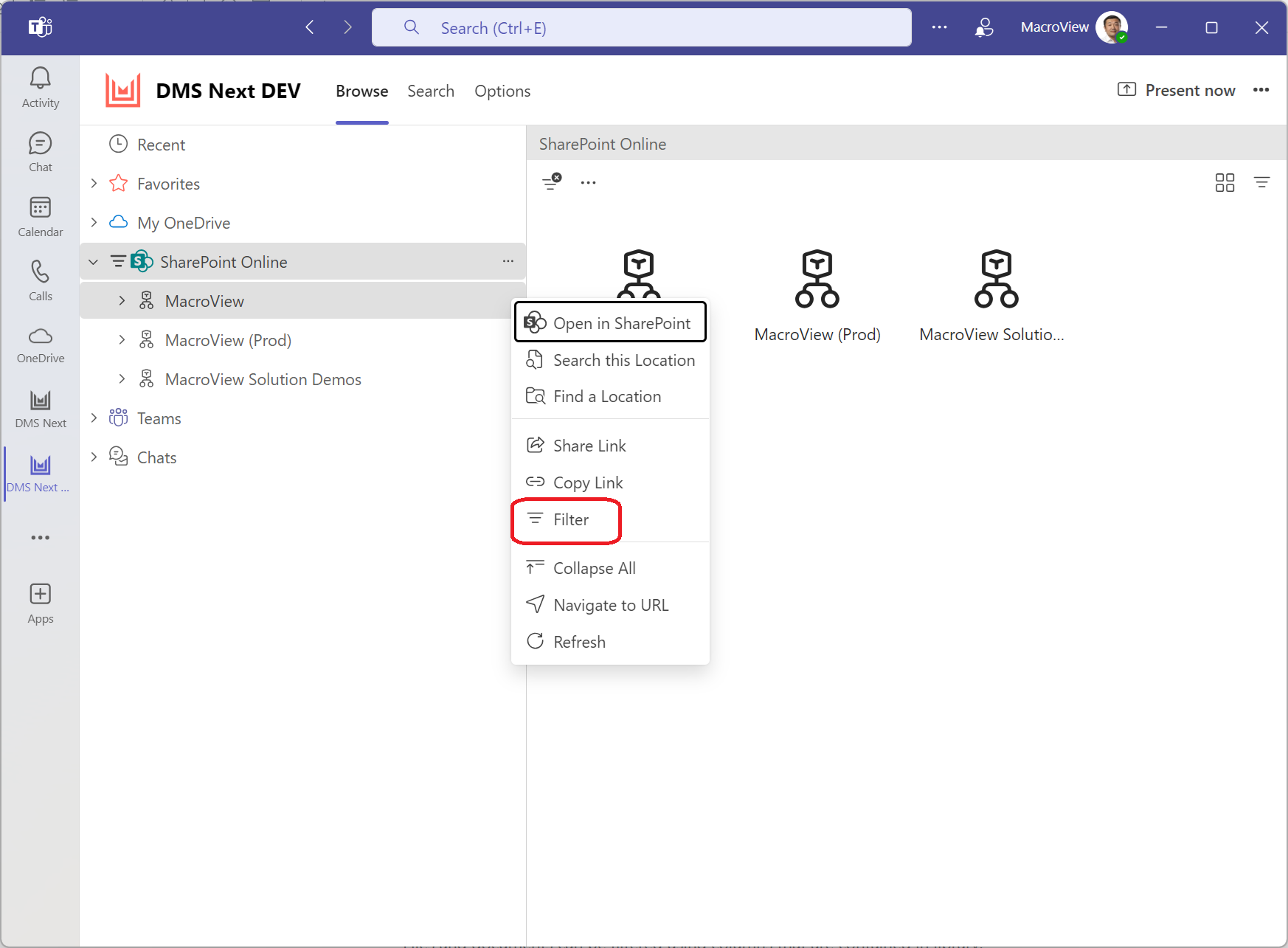Expand the MacroView Solution Demos node
This screenshot has height=948, width=1288.
coord(122,378)
